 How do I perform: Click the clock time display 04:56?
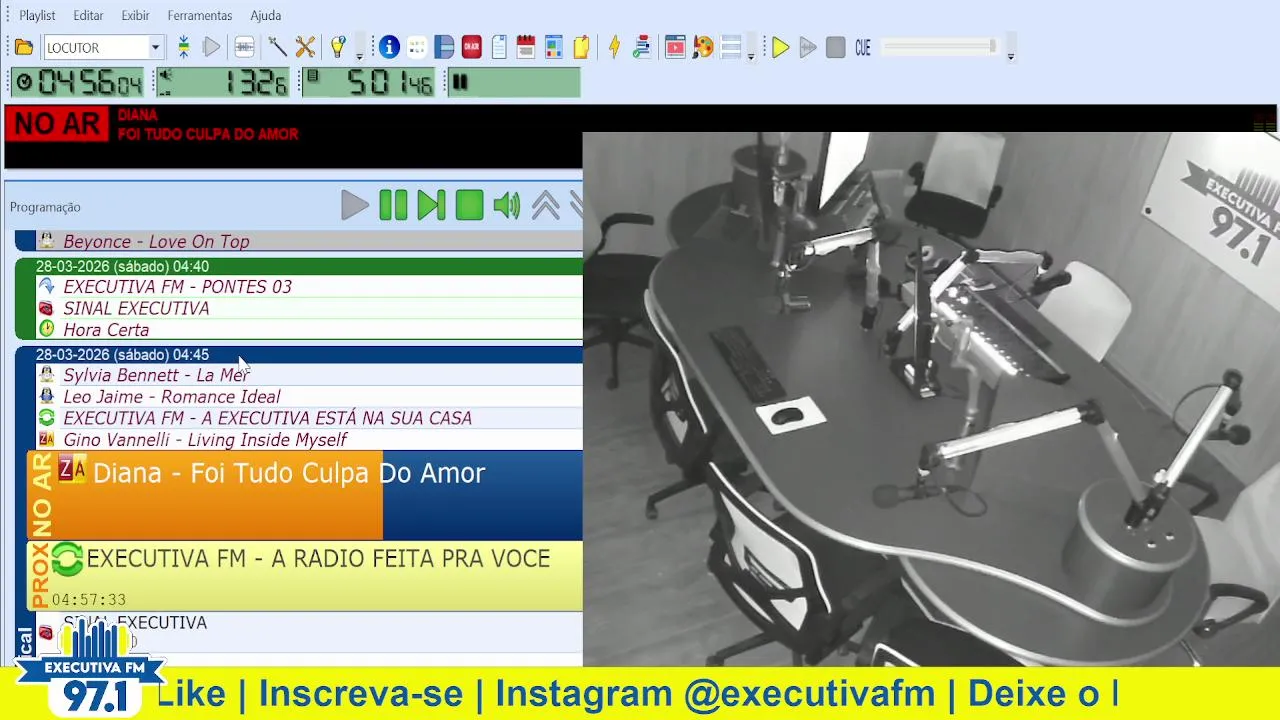78,83
